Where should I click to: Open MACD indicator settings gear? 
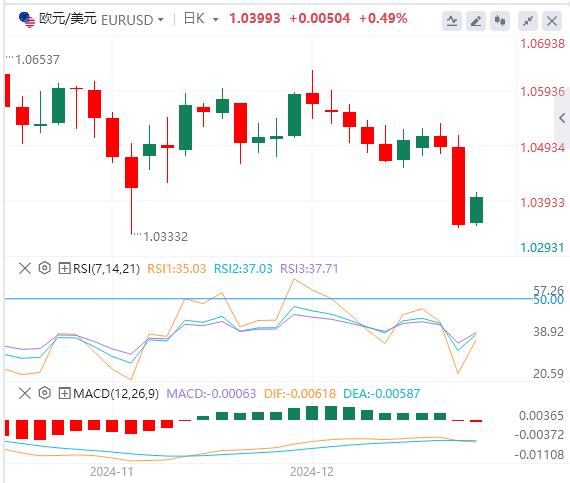[45, 393]
